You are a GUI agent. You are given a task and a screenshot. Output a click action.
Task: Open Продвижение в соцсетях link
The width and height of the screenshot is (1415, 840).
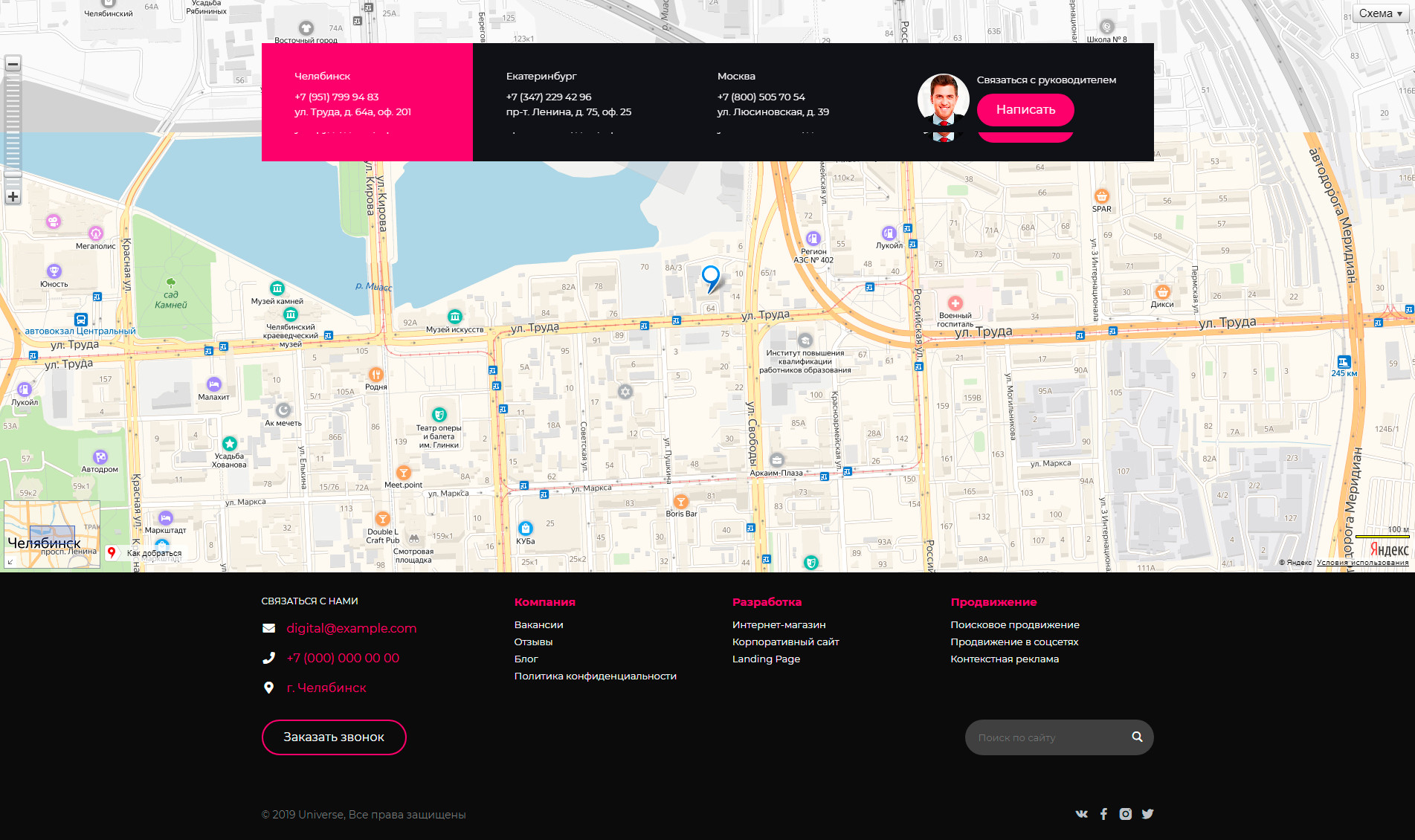[x=1014, y=642]
